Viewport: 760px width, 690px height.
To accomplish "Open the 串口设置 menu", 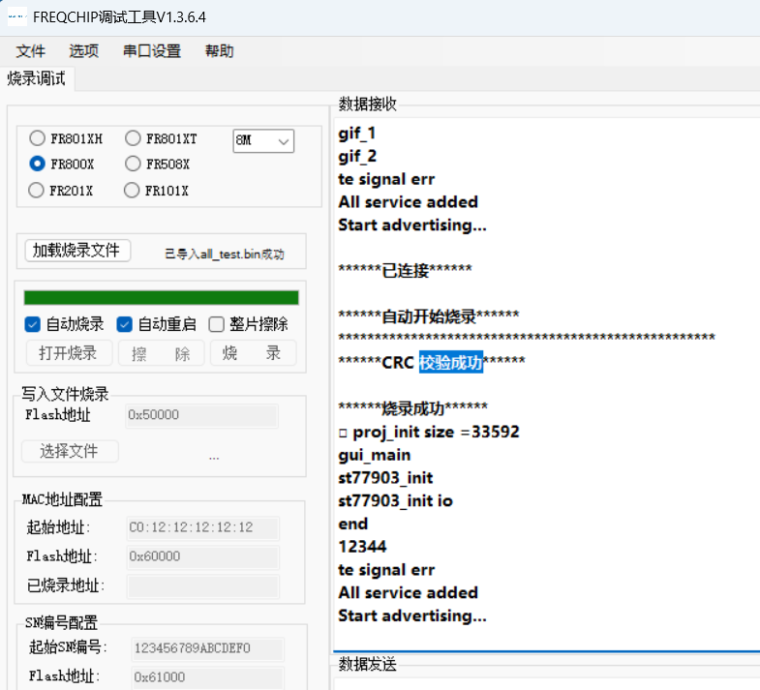I will (x=152, y=51).
